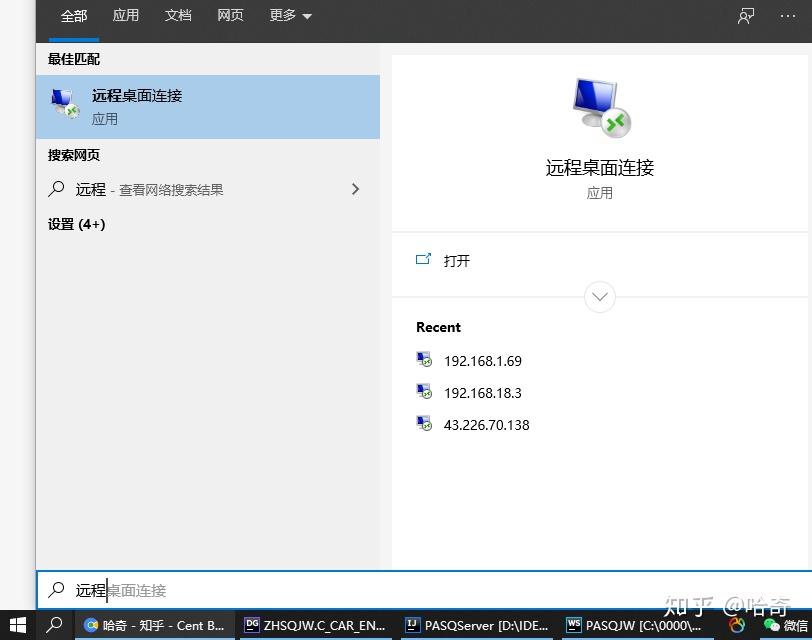This screenshot has width=812, height=640.
Task: Click the large Remote Desktop icon in preview panel
Action: (599, 105)
